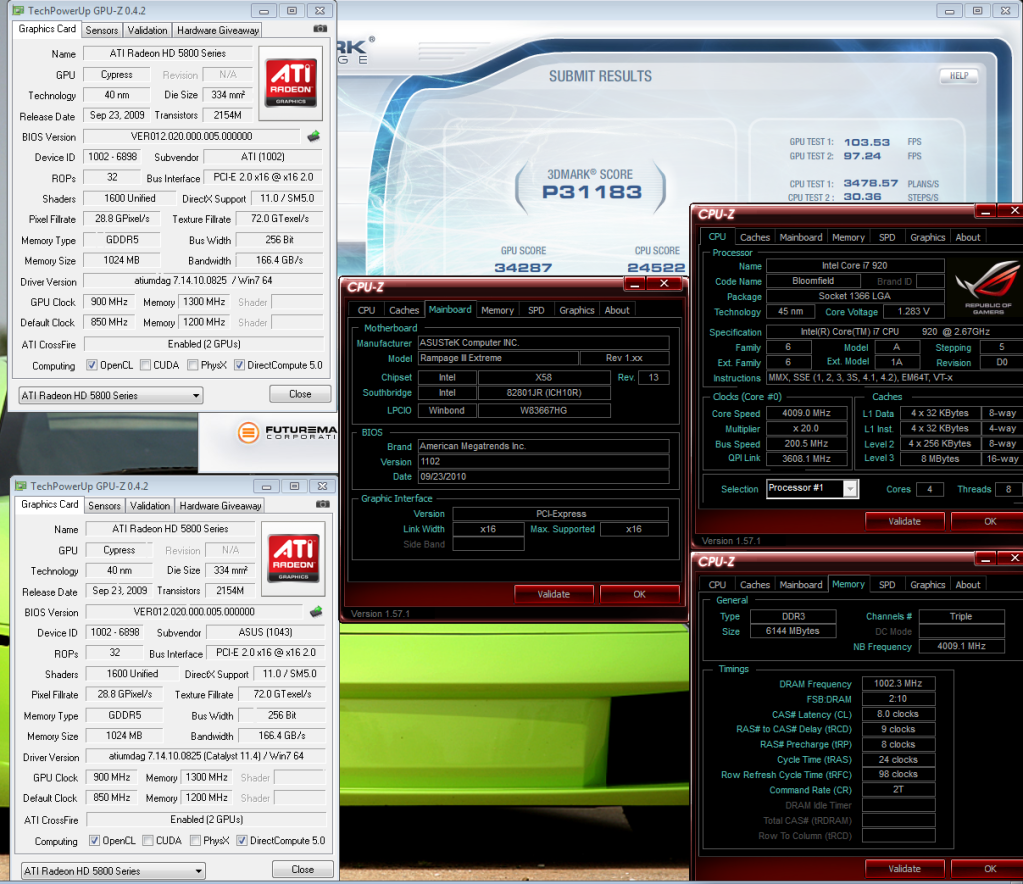Viewport: 1023px width, 884px height.
Task: Click Name field showing Intel Core i7 920
Action: [x=855, y=266]
